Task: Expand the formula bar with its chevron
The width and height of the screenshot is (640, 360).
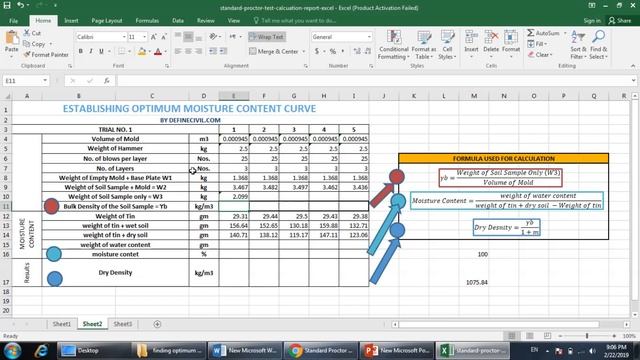Action: point(633,81)
